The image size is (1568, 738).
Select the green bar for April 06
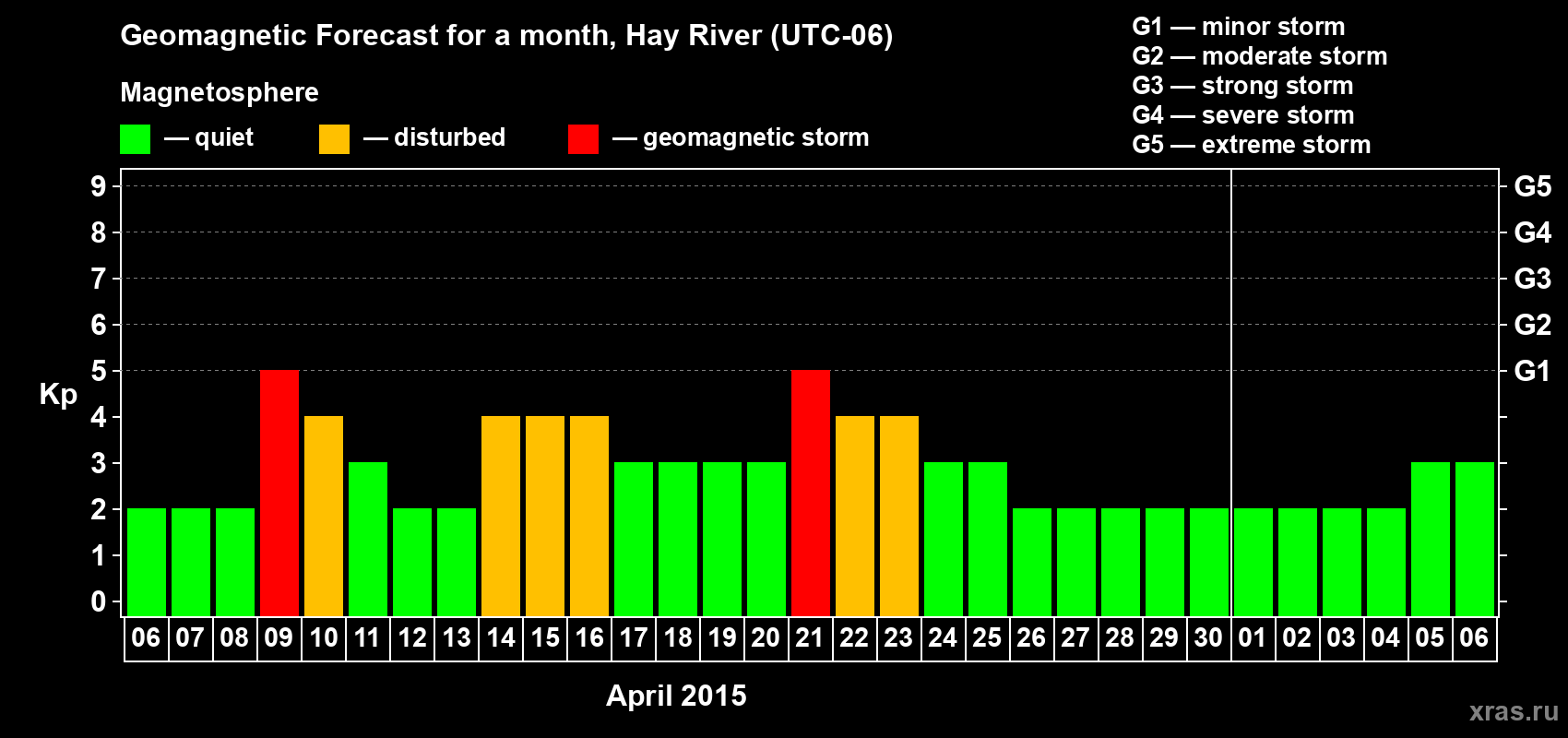(147, 562)
